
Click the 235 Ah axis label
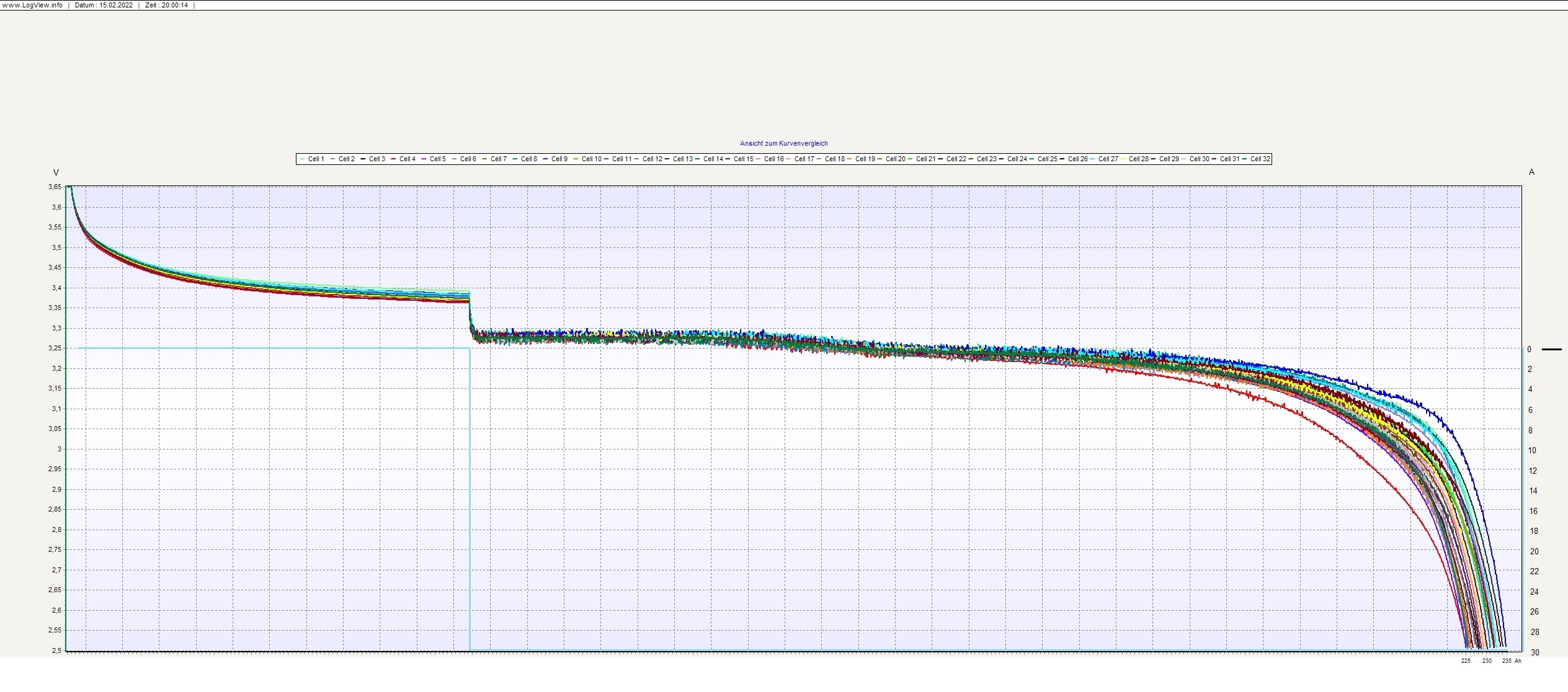point(1507,661)
